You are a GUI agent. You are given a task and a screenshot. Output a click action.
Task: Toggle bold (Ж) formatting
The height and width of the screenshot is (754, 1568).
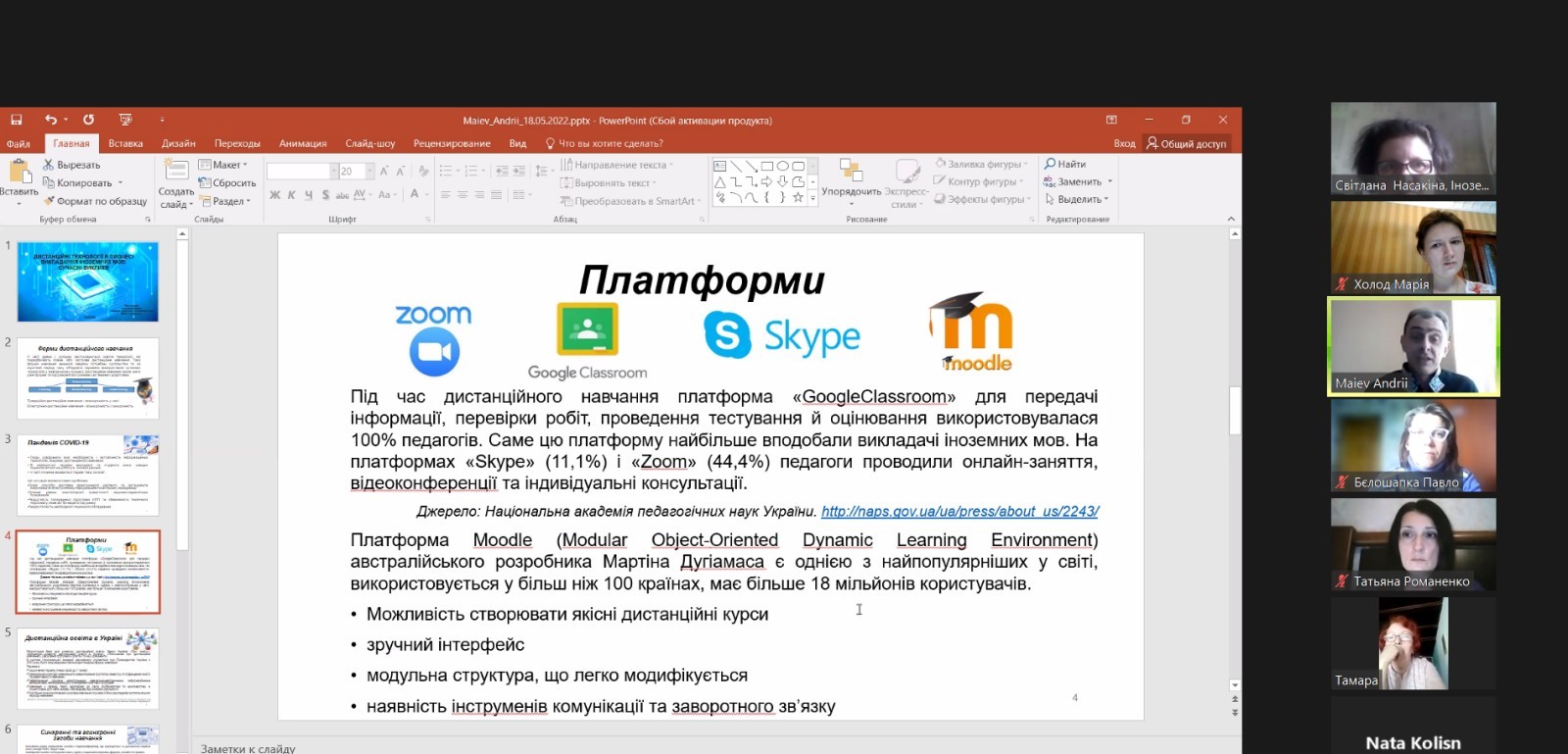(x=275, y=195)
